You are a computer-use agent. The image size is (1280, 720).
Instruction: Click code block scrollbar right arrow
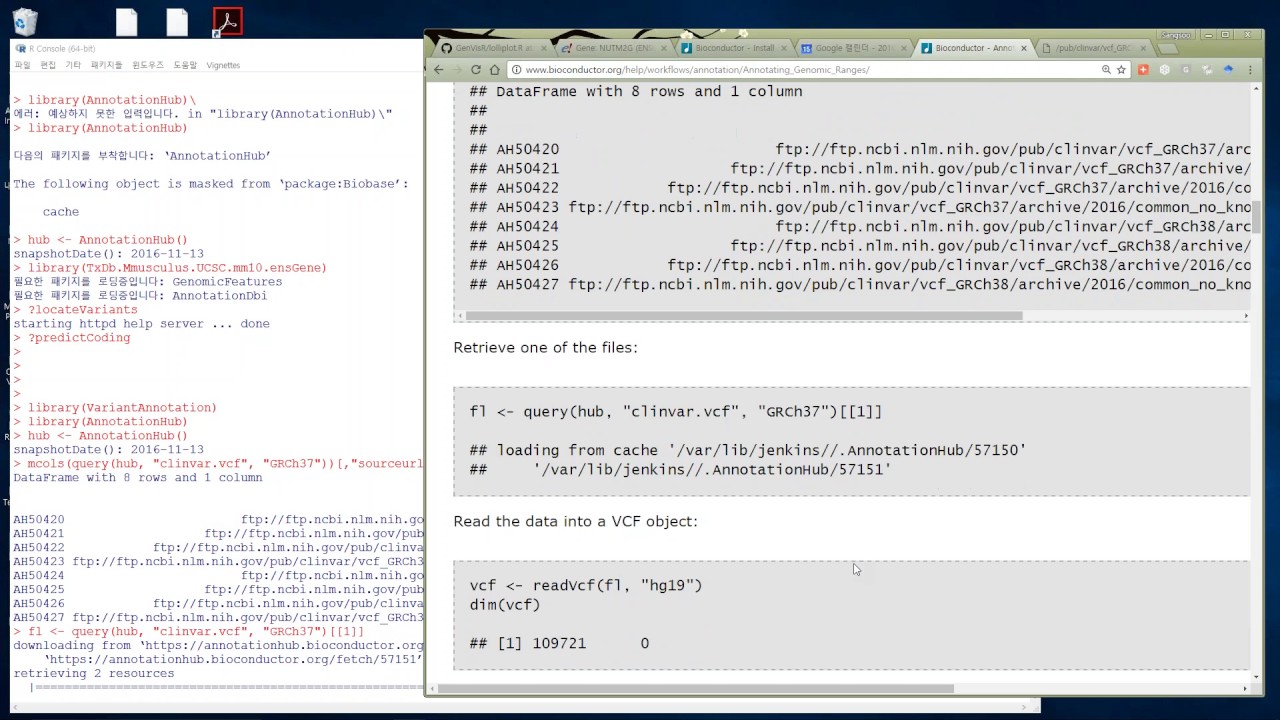[x=1245, y=316]
